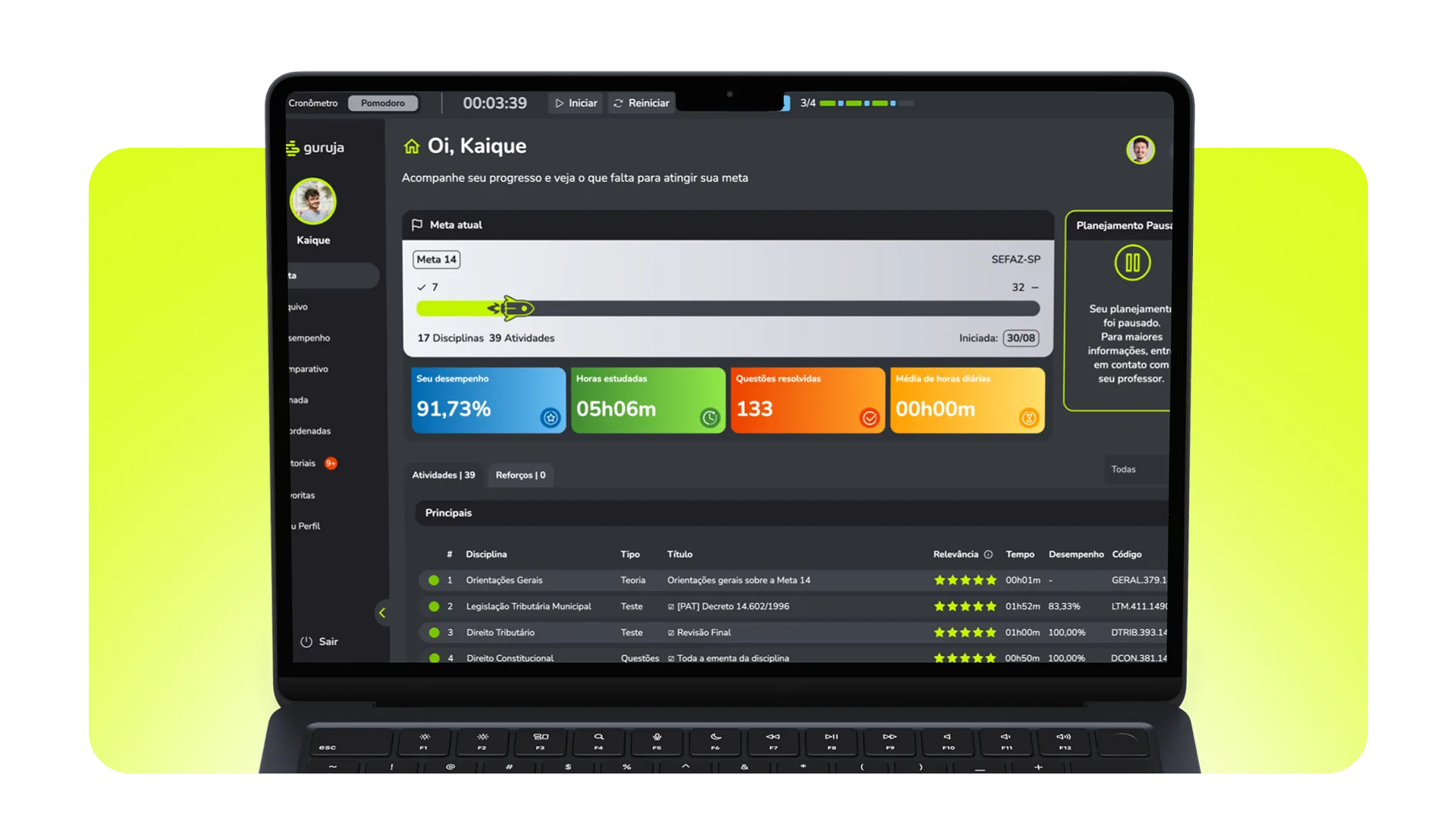The image size is (1456, 819).
Task: Click the pause icon in Planejamento Pausado
Action: (1132, 263)
